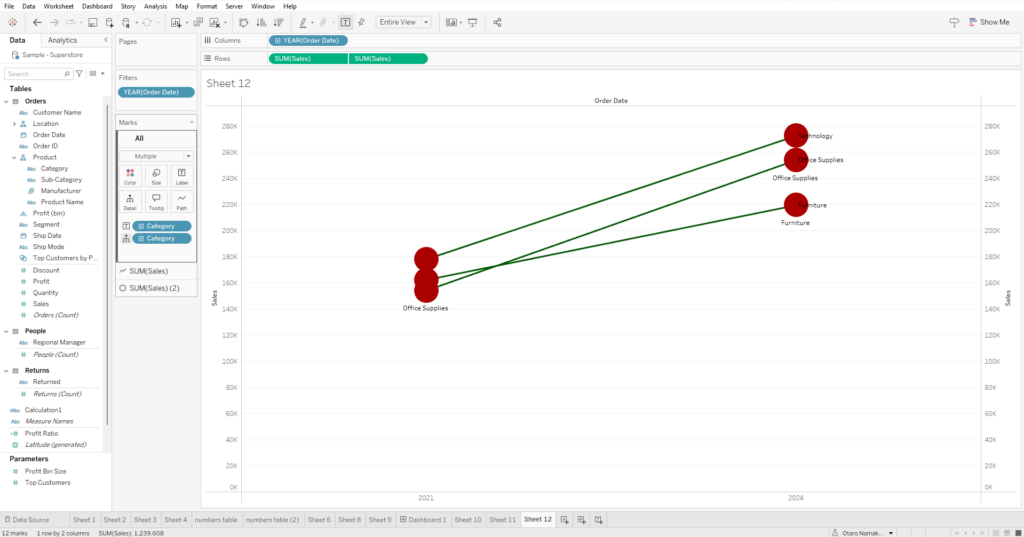Open the Dashboard 1 tab

point(423,520)
